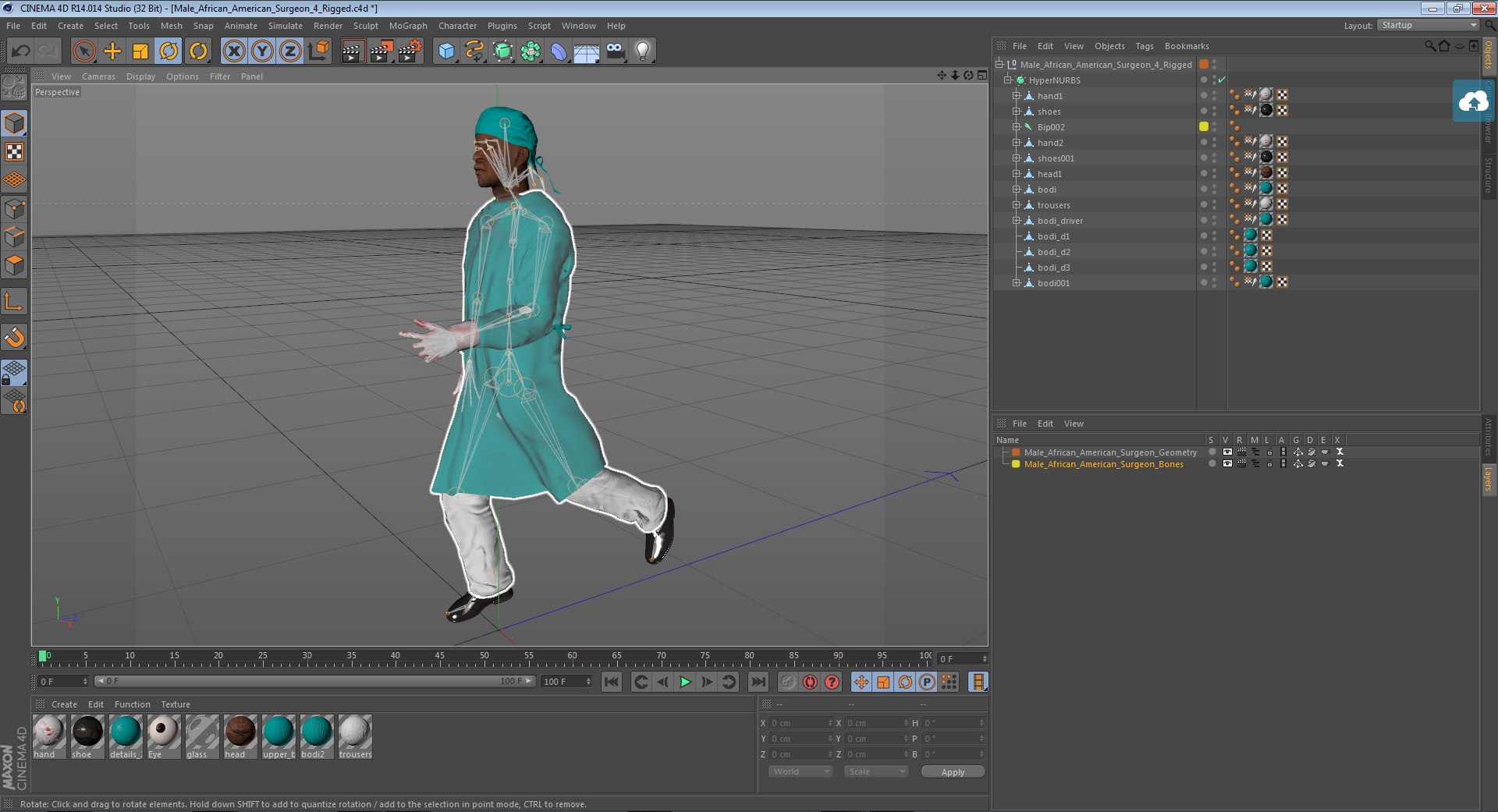Open the MoGraph menu
Screen dimensions: 1498x812
click(x=408, y=26)
